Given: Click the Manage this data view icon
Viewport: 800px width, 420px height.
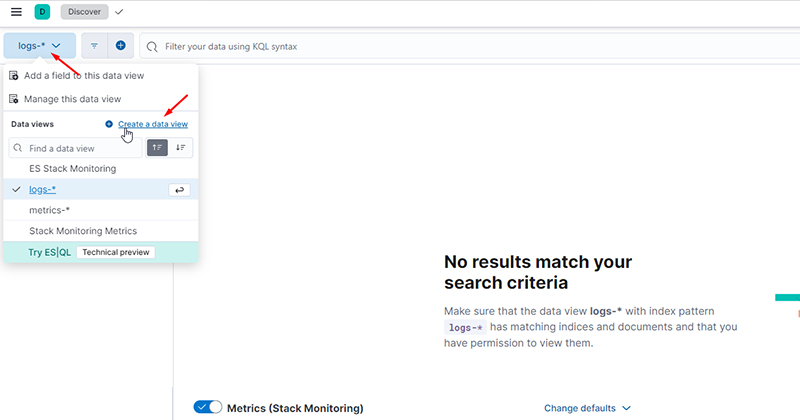Looking at the screenshot, I should click(x=14, y=99).
